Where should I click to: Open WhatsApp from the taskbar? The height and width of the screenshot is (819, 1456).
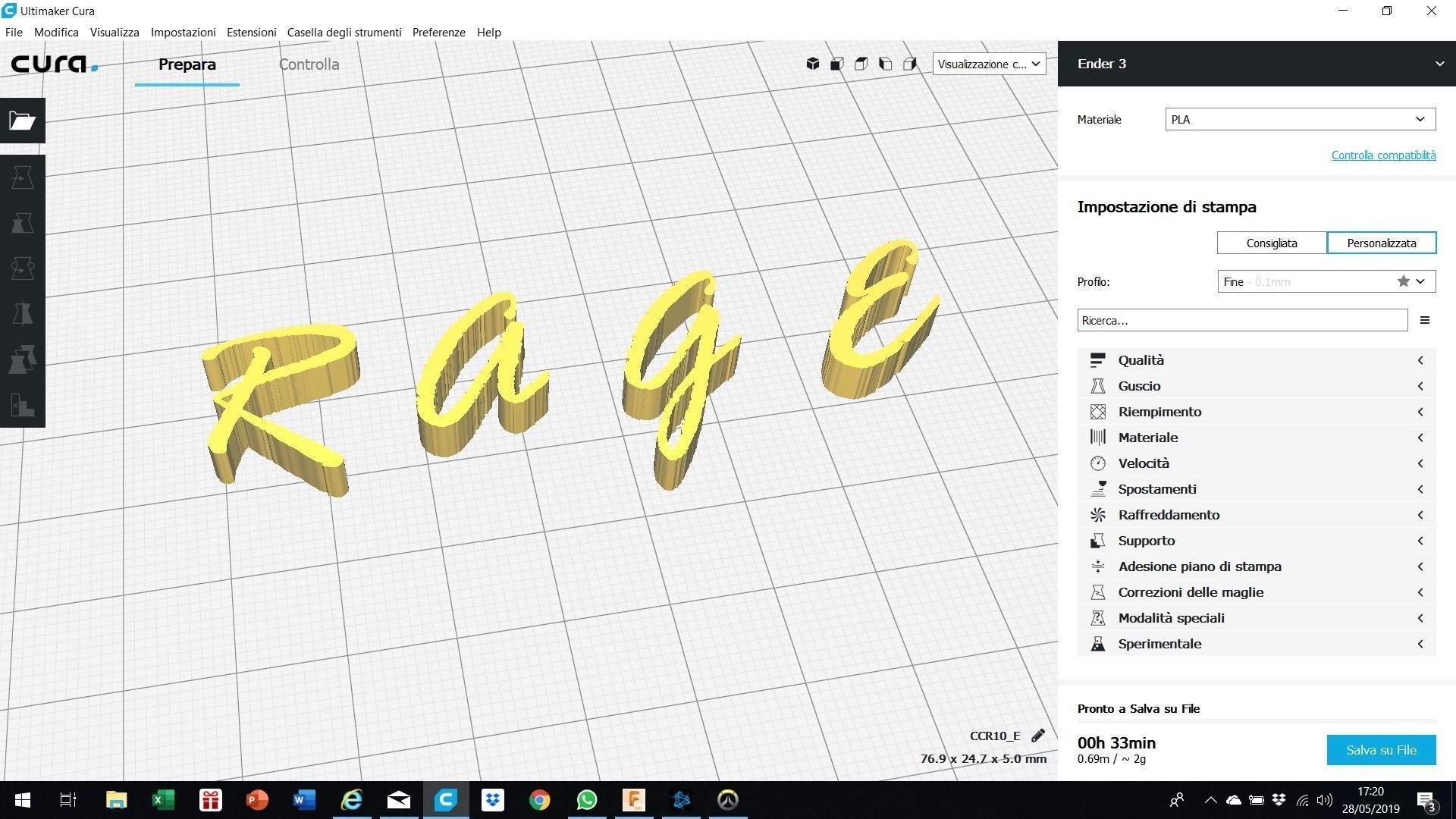[587, 799]
